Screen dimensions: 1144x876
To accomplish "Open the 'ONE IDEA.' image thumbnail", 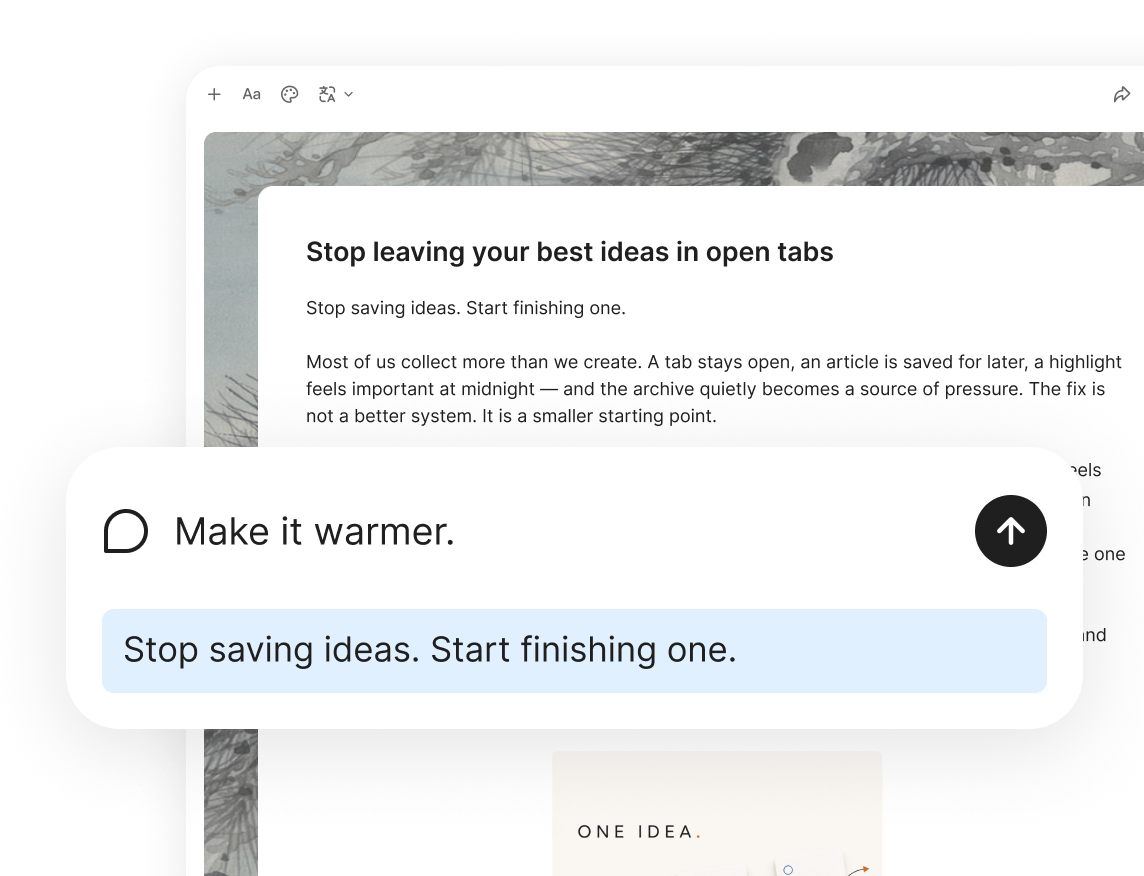I will point(717,813).
